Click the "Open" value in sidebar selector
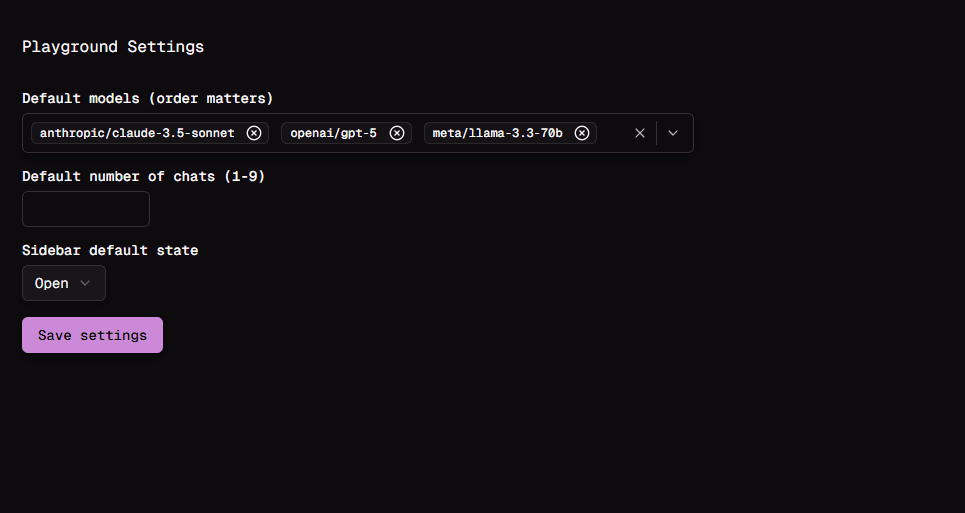 (x=51, y=283)
